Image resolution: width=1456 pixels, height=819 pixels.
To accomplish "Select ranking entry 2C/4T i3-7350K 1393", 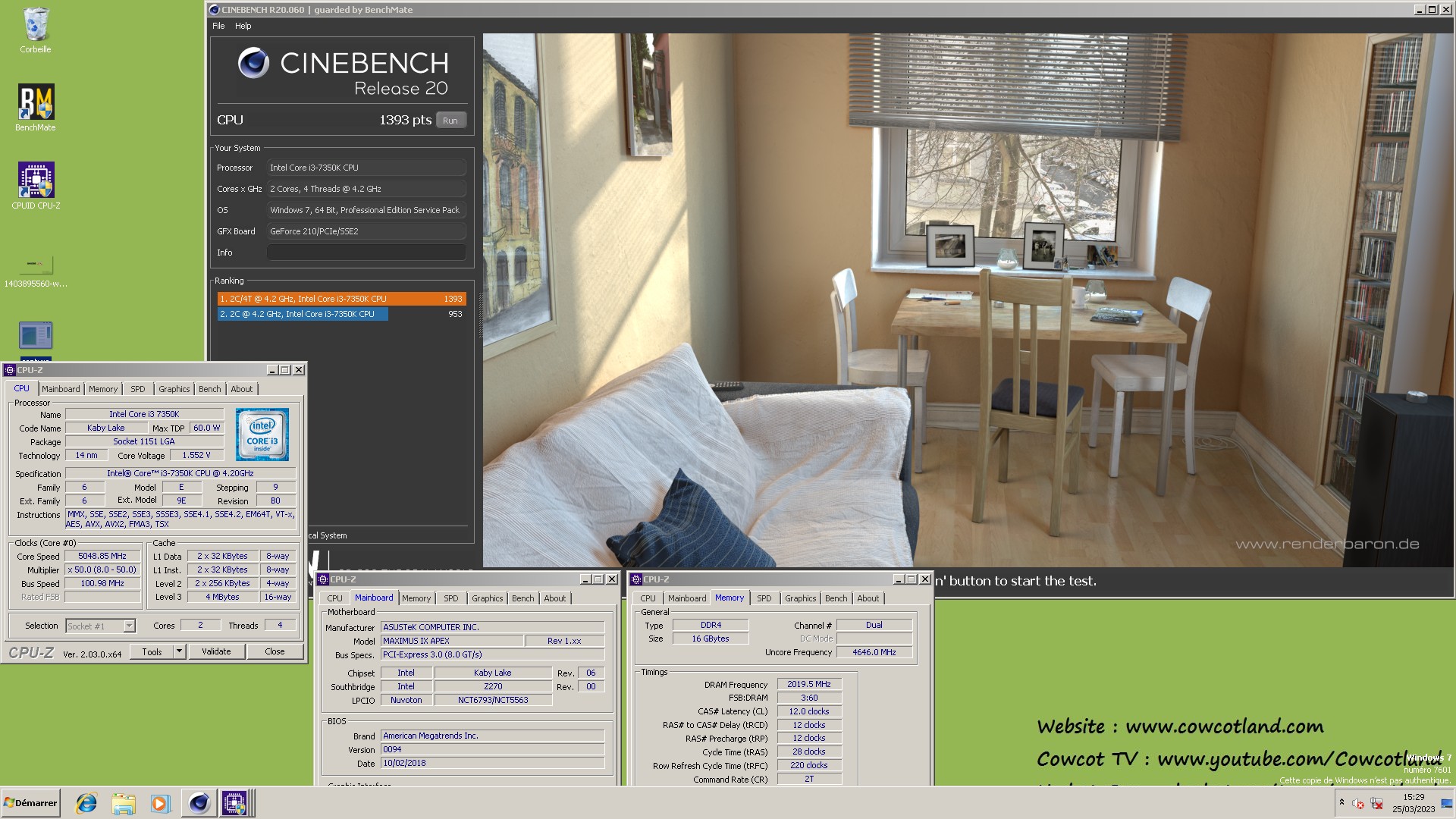I will click(x=341, y=299).
